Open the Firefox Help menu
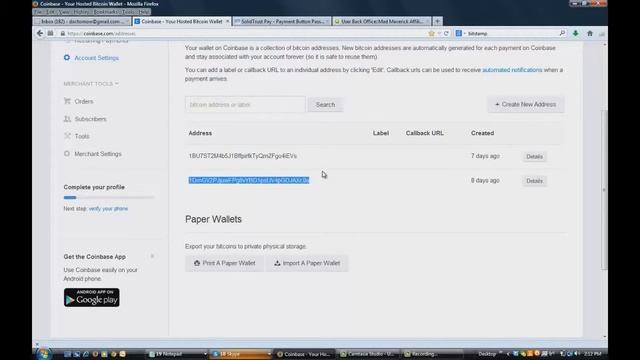The height and width of the screenshot is (360, 640). click(x=144, y=12)
